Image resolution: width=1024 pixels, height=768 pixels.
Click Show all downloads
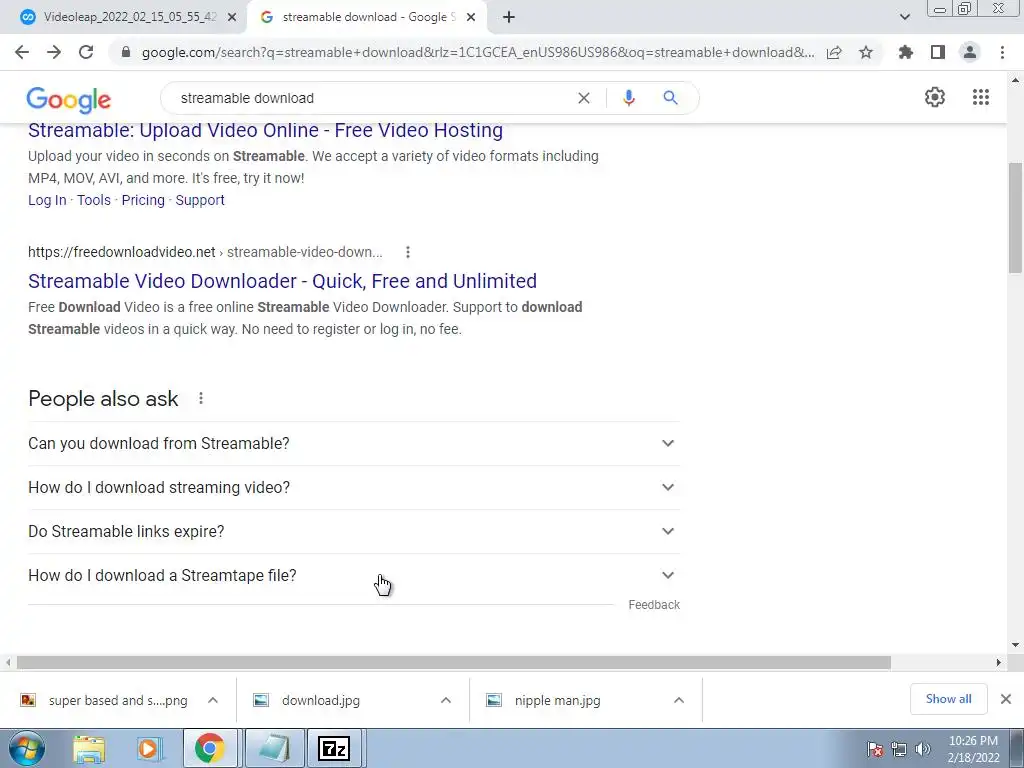click(948, 699)
